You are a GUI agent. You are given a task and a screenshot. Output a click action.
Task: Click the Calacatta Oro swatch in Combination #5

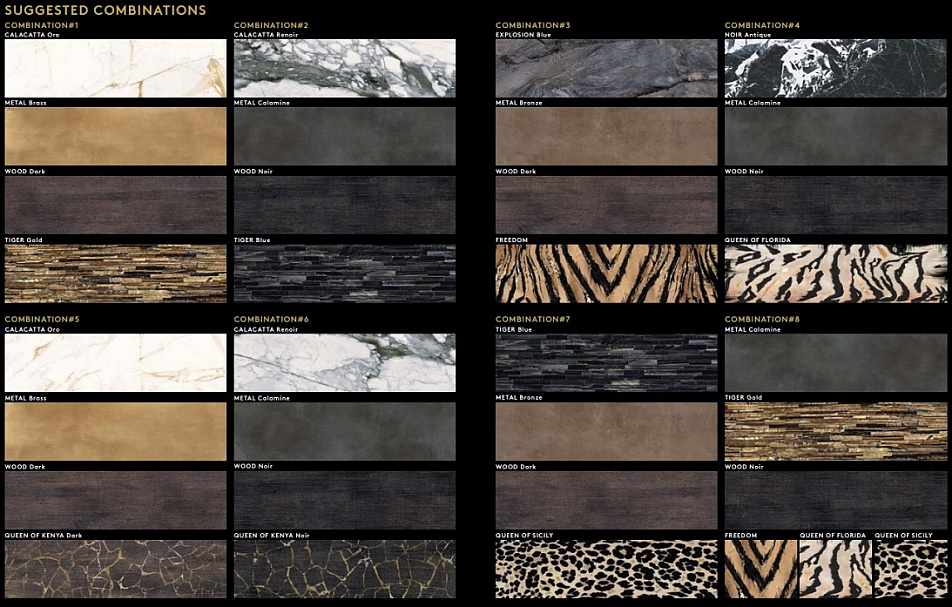[115, 362]
